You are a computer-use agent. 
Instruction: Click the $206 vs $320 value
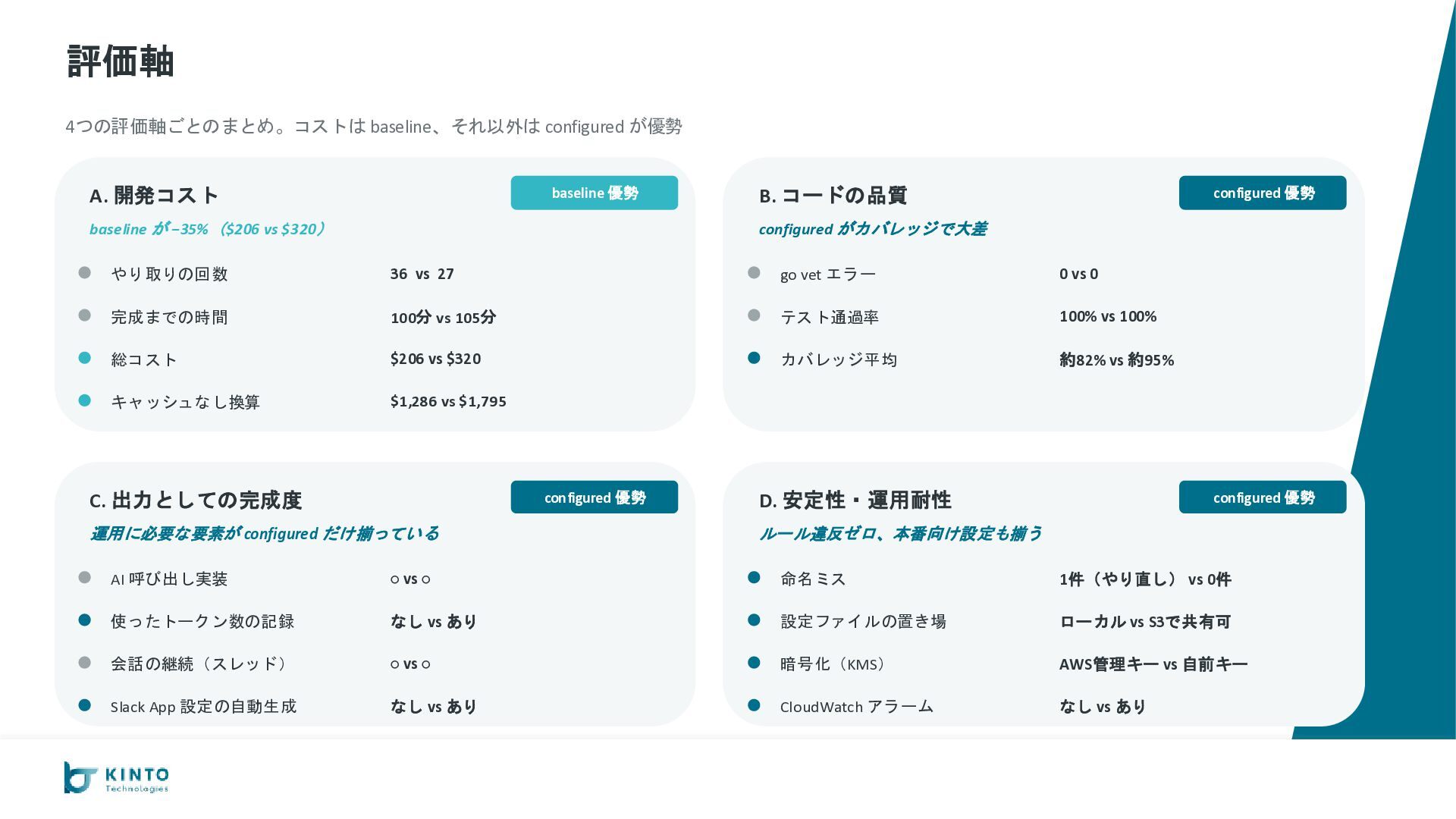click(x=435, y=359)
